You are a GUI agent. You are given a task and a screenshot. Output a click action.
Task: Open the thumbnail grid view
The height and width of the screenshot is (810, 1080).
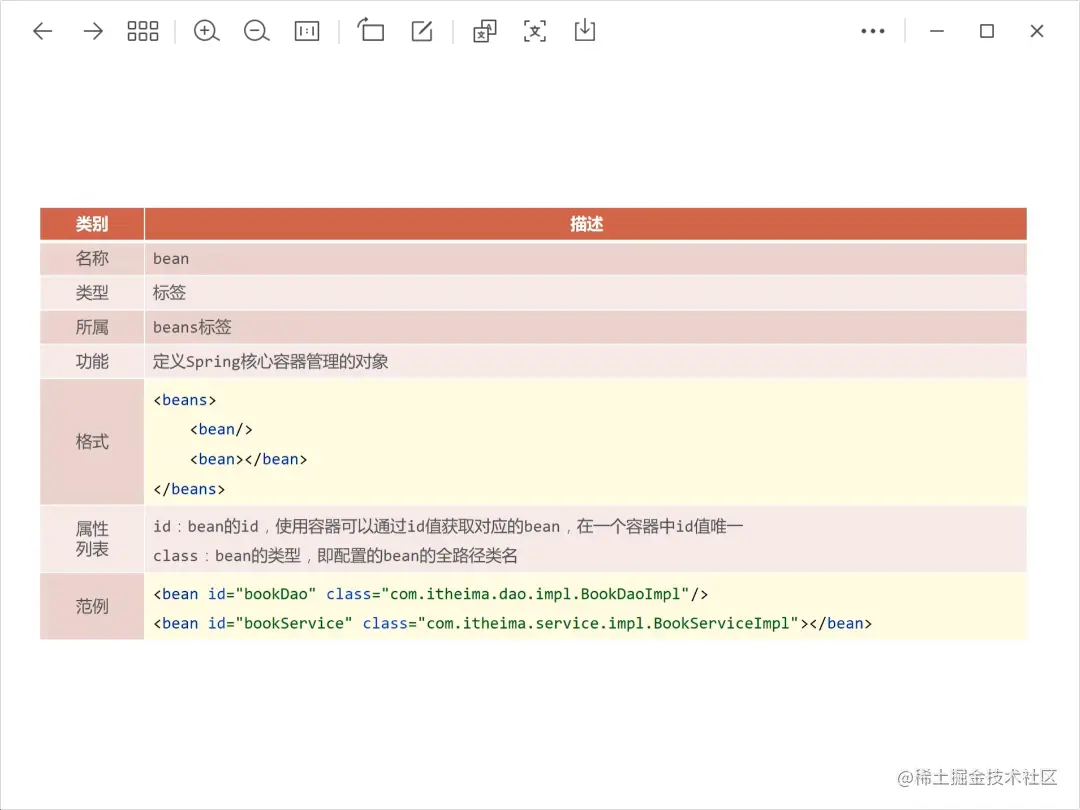[143, 31]
